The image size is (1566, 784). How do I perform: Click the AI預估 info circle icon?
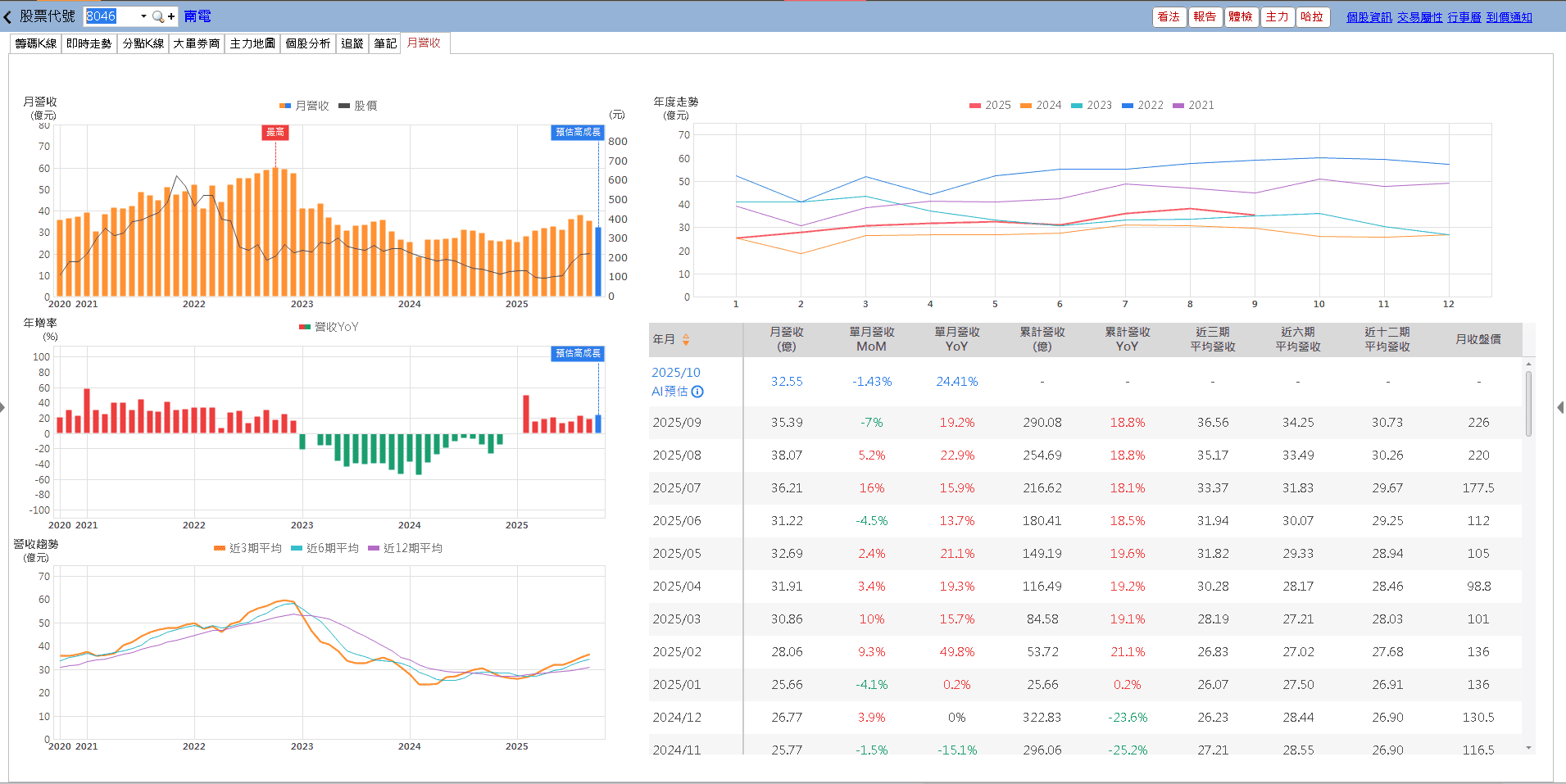pyautogui.click(x=697, y=392)
